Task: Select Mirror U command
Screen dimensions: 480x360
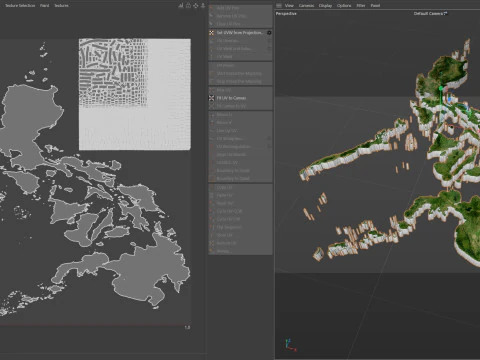Action: (x=240, y=114)
